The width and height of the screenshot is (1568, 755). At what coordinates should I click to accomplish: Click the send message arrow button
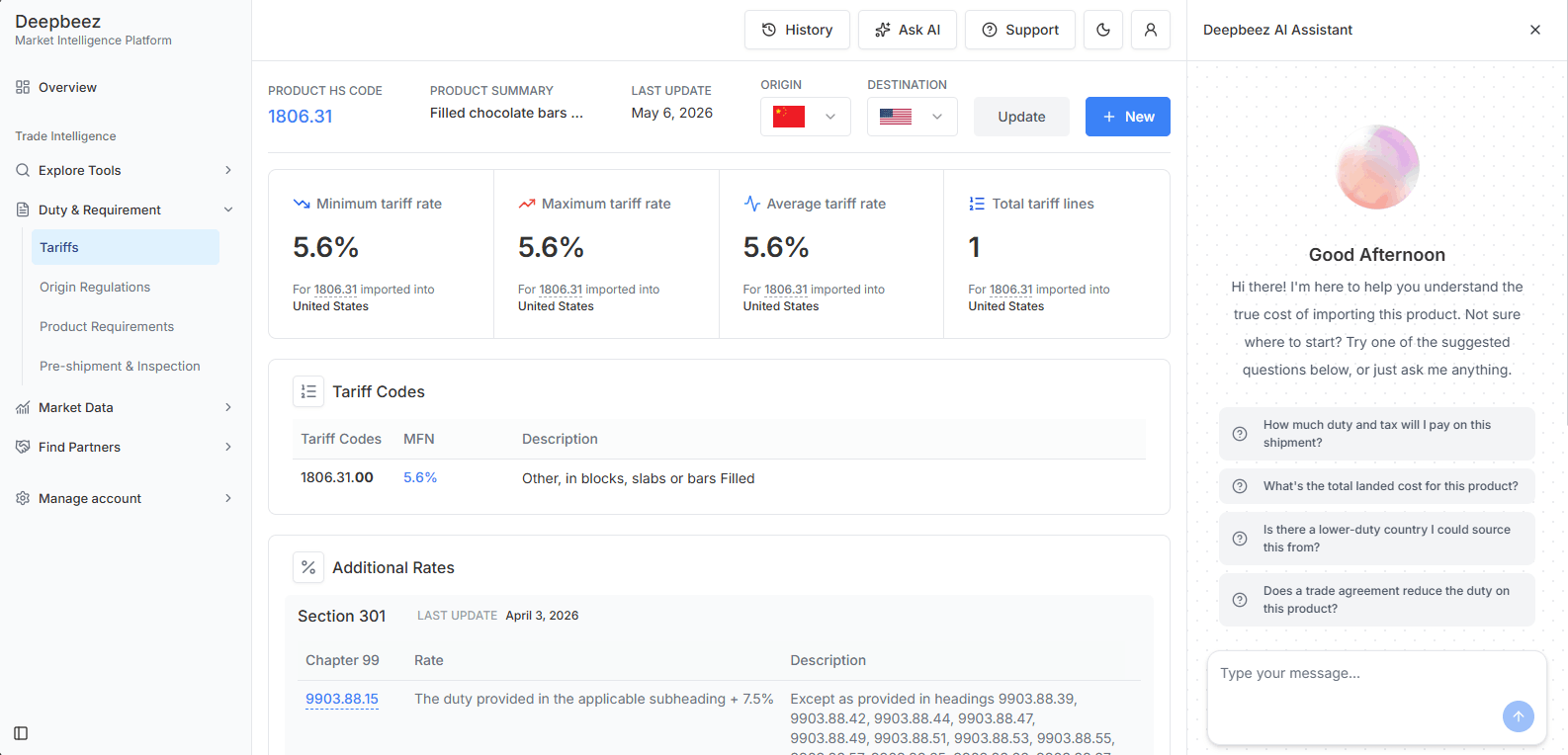(1519, 716)
